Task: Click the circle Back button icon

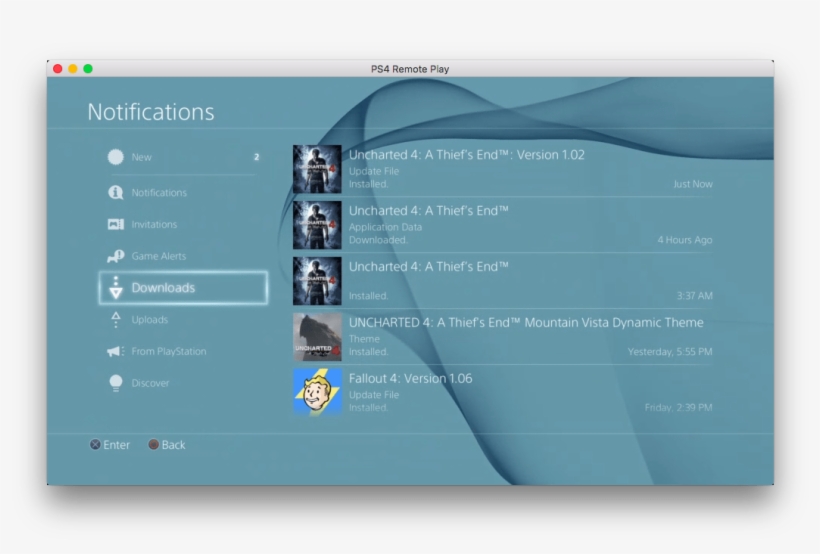Action: [153, 445]
